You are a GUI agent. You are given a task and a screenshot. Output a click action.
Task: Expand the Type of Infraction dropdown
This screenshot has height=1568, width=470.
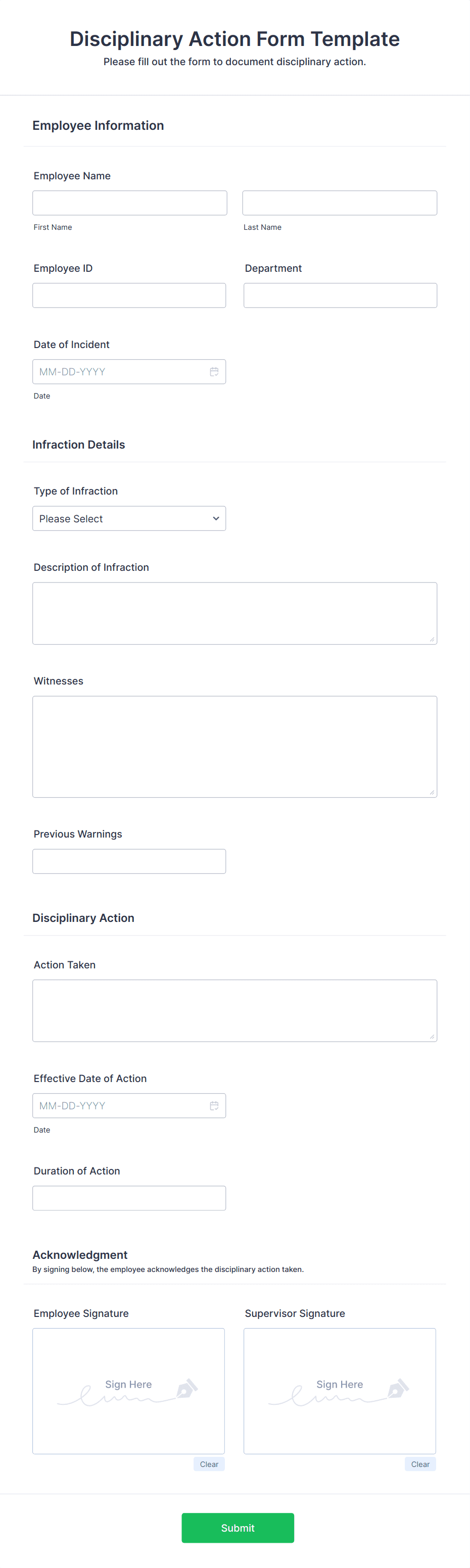tap(129, 519)
